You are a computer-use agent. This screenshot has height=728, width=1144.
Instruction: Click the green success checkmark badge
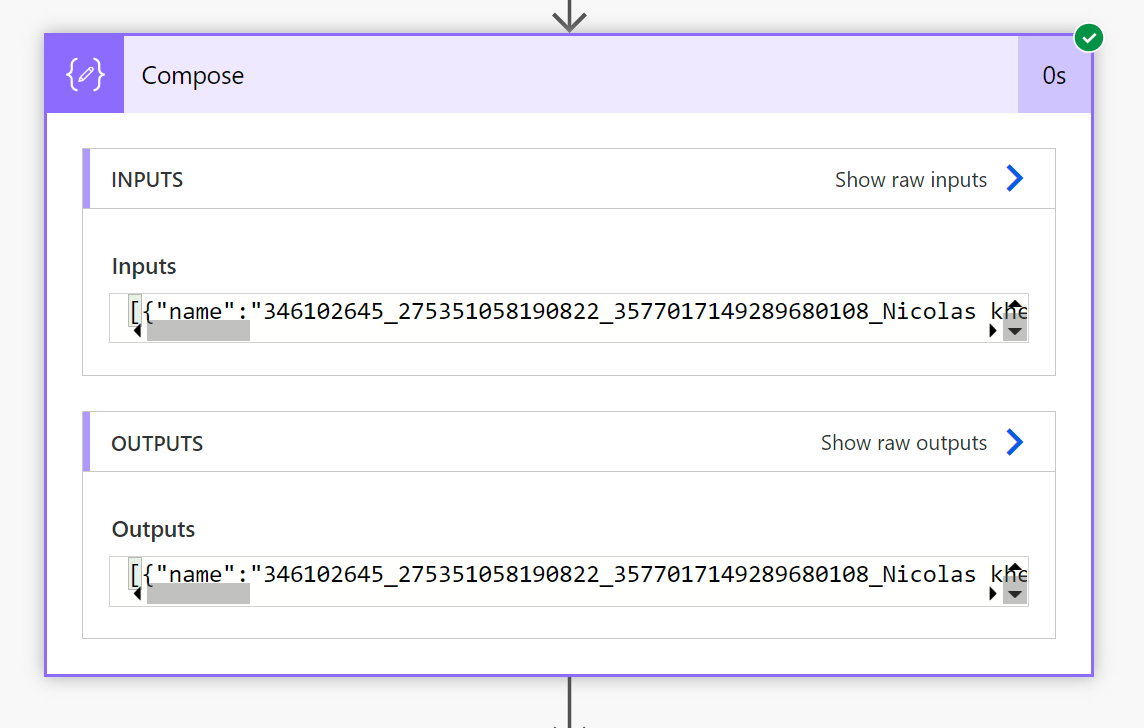pos(1089,38)
